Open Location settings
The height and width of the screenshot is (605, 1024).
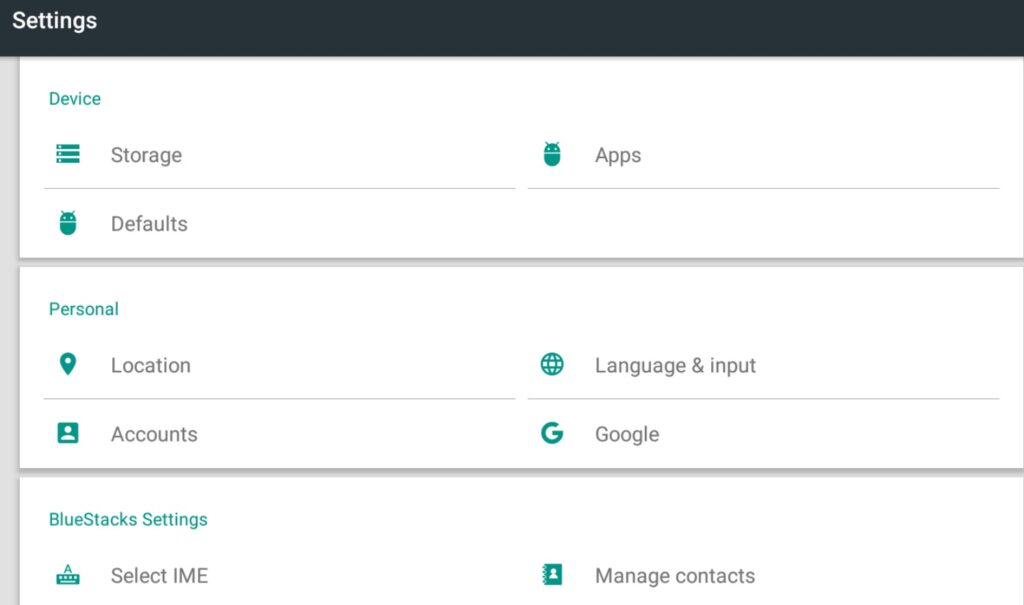click(x=150, y=365)
